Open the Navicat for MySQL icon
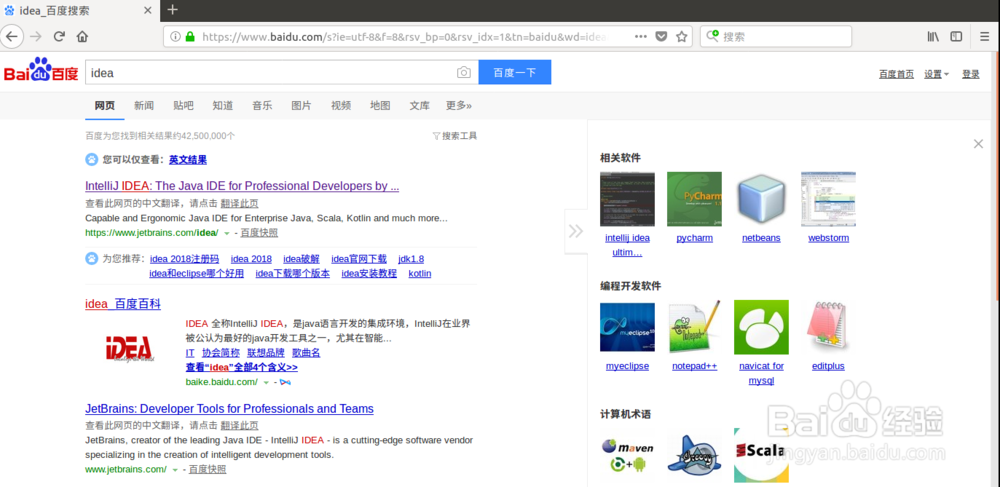The image size is (1000, 487). point(761,327)
